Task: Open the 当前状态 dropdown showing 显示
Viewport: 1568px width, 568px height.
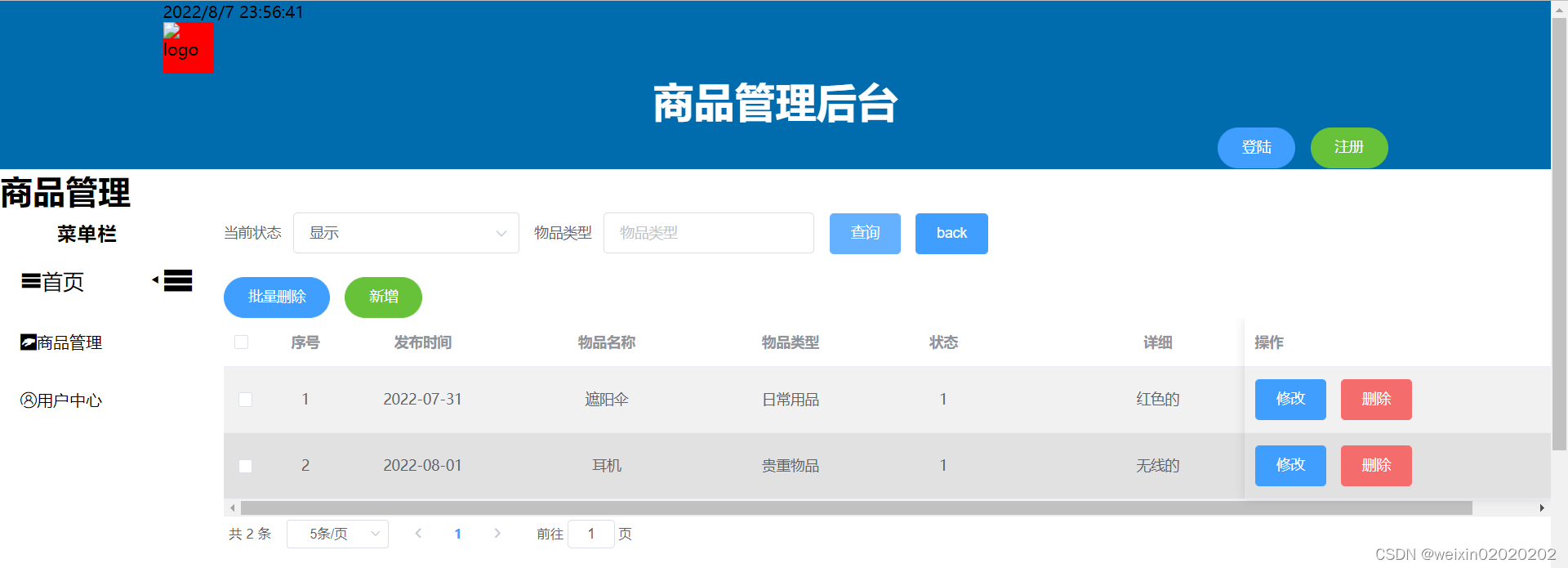Action: 406,233
